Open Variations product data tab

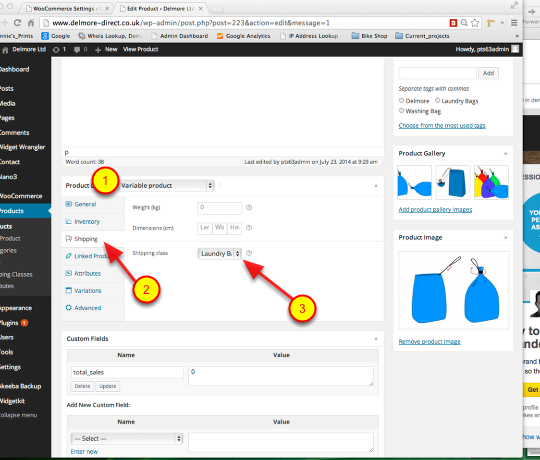(x=93, y=291)
